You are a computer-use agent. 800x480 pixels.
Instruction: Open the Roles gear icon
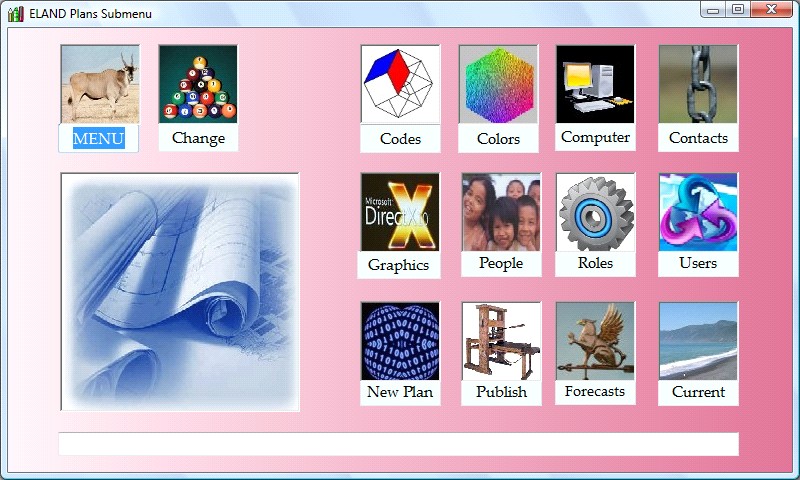click(x=595, y=212)
